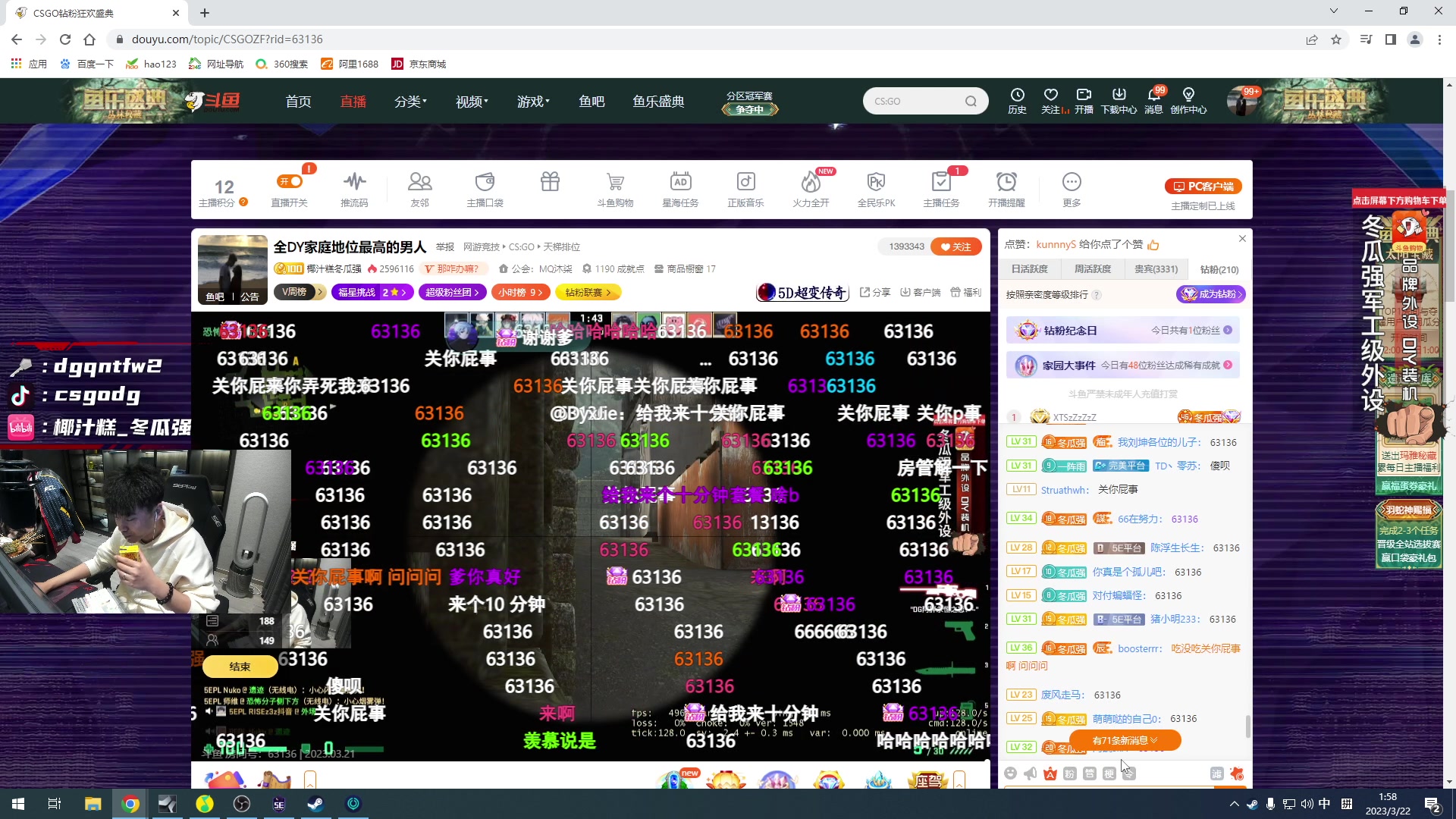Click the 客户端 client download icon
The height and width of the screenshot is (819, 1456).
(x=920, y=292)
